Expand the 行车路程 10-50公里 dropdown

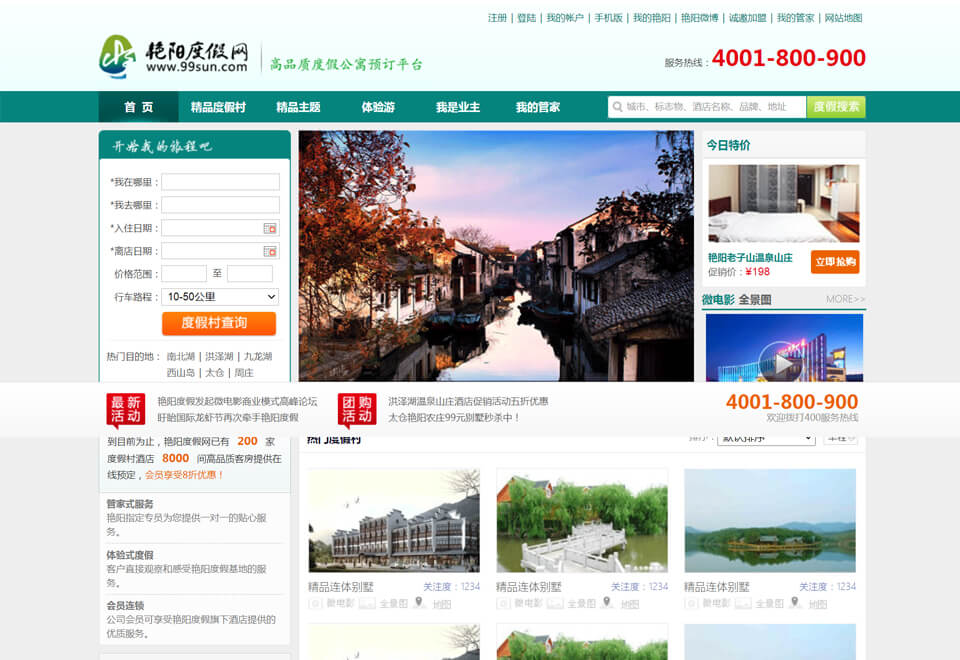click(220, 297)
